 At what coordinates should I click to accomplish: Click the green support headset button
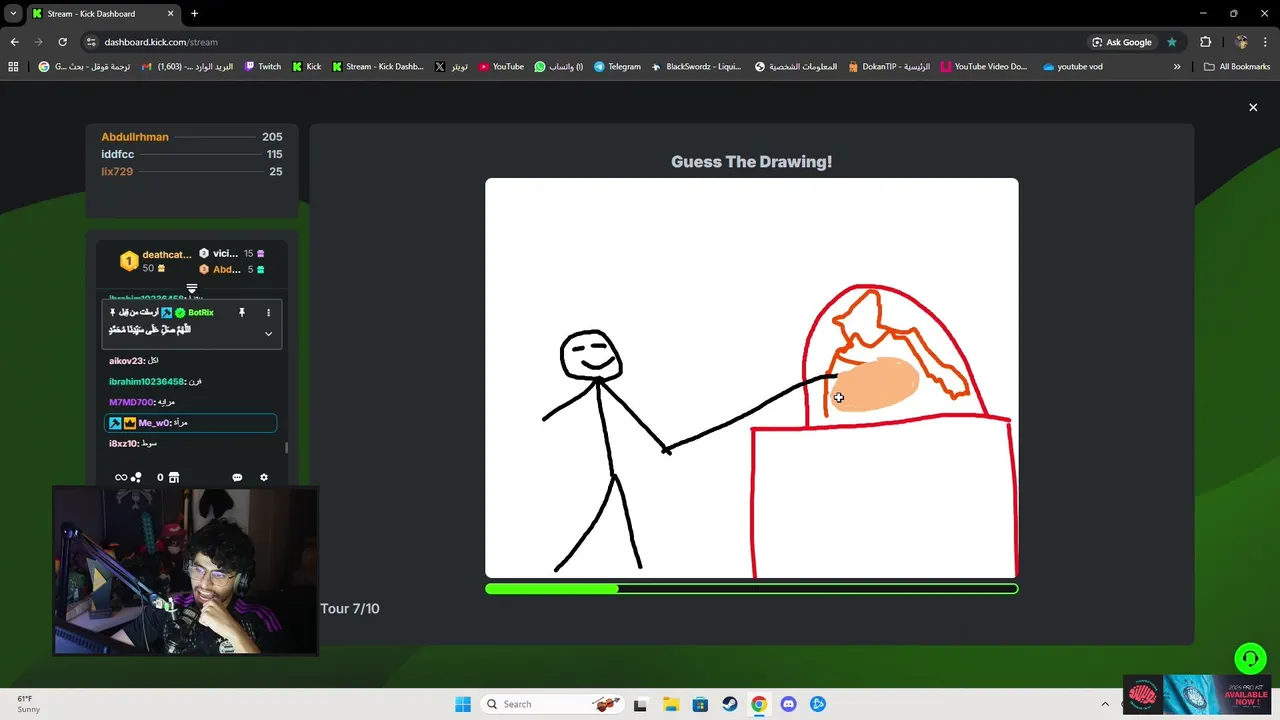1250,658
